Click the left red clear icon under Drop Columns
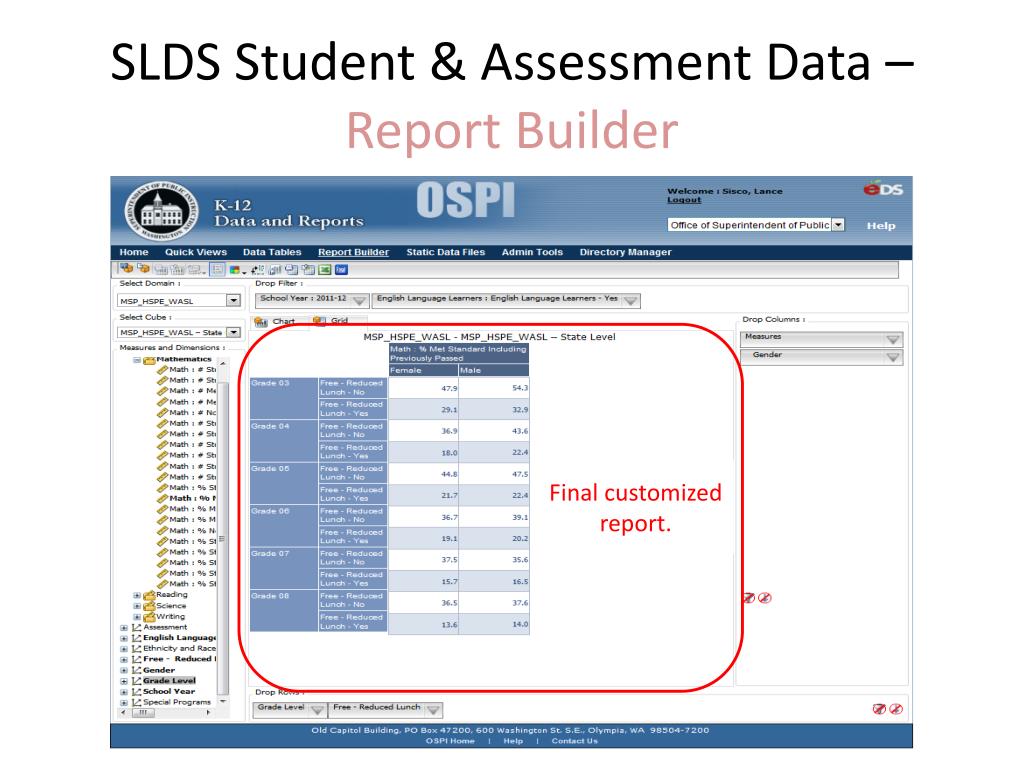 click(x=749, y=598)
